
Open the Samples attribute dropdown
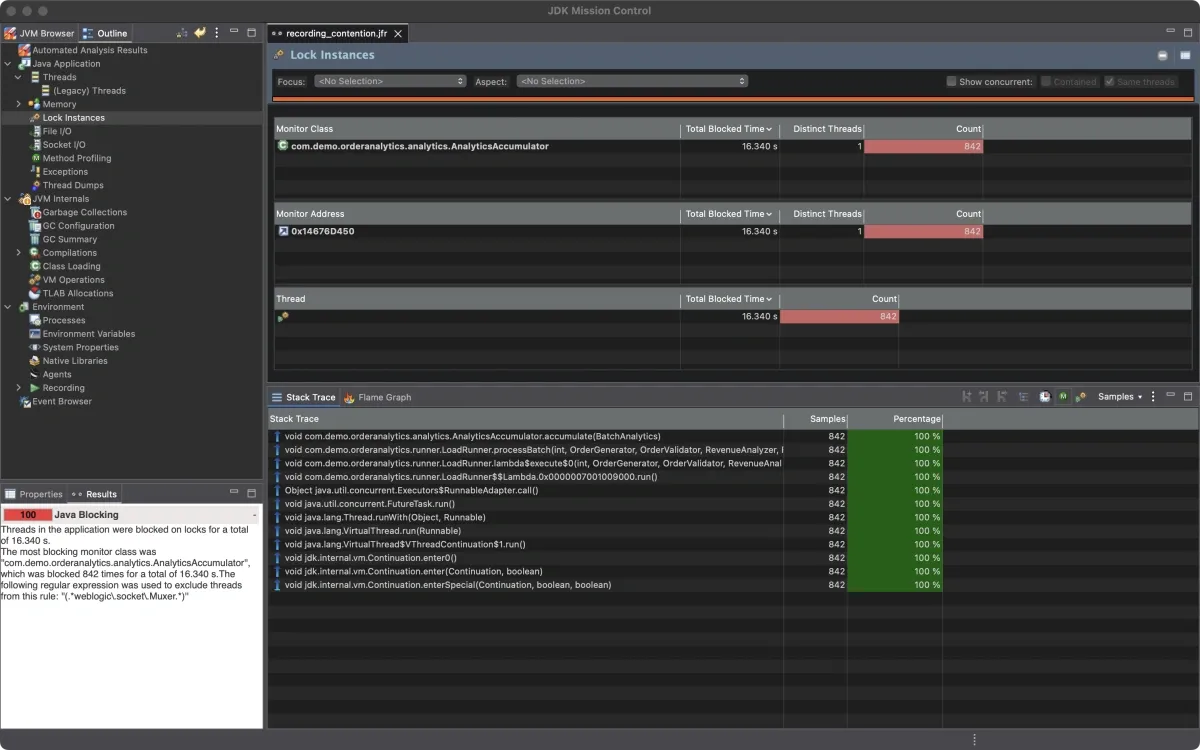click(1120, 396)
